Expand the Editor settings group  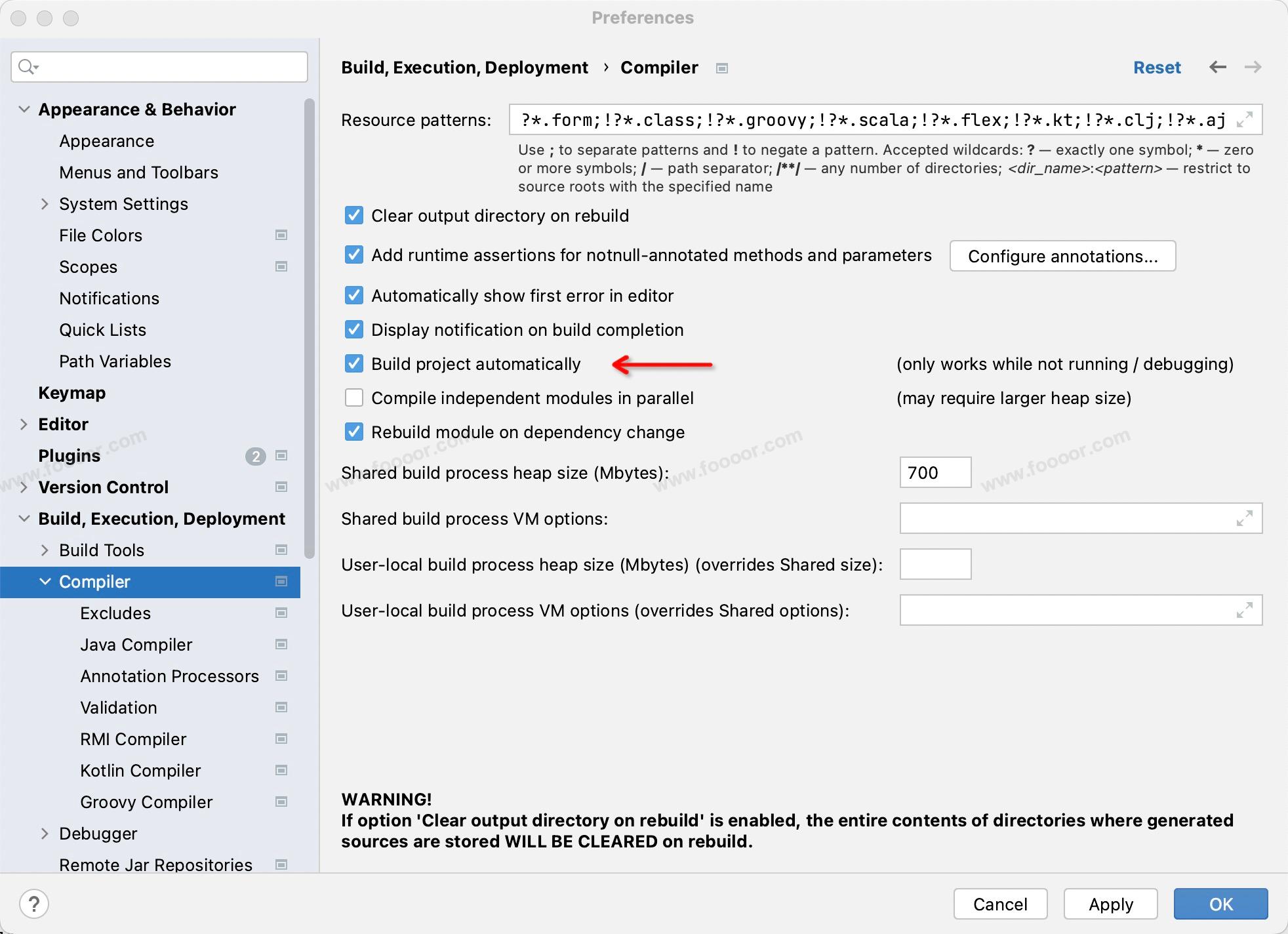coord(24,424)
